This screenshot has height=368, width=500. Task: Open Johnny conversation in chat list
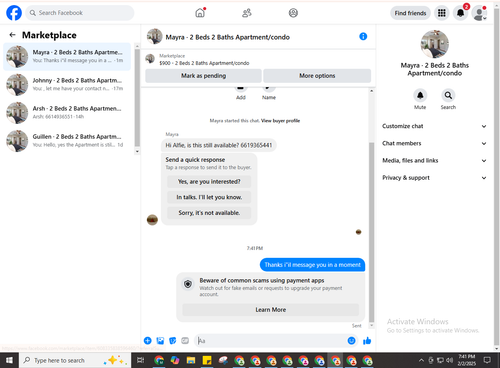point(67,84)
